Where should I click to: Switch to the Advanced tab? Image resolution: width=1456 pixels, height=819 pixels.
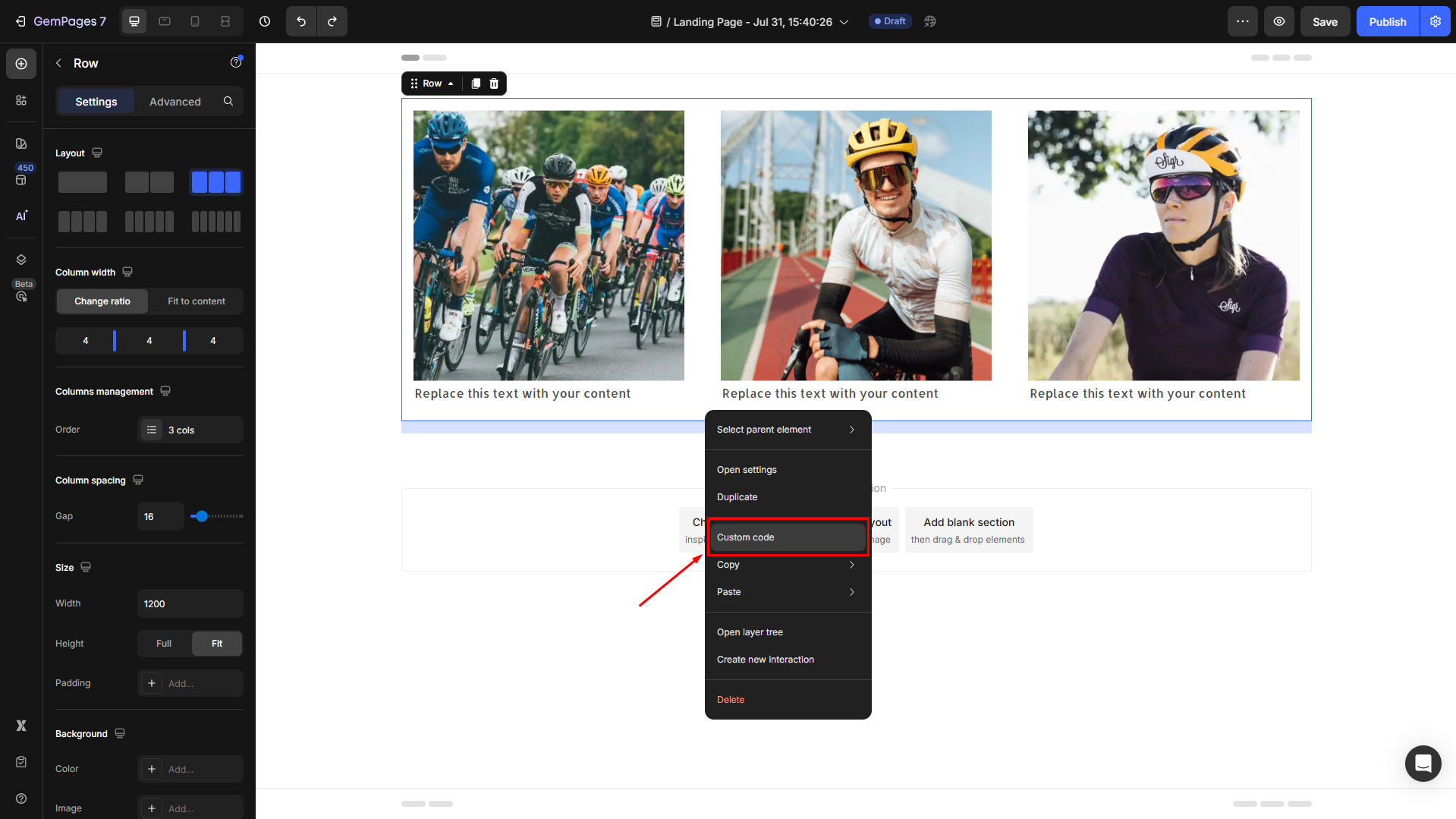[x=175, y=102]
